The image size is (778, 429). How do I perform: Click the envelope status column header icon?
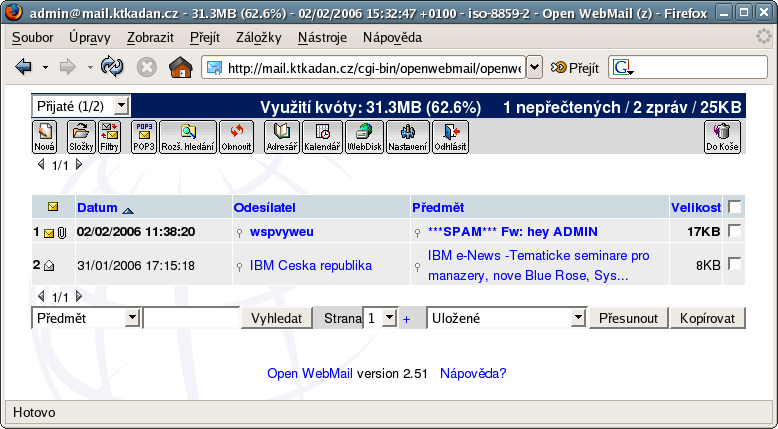coord(53,207)
